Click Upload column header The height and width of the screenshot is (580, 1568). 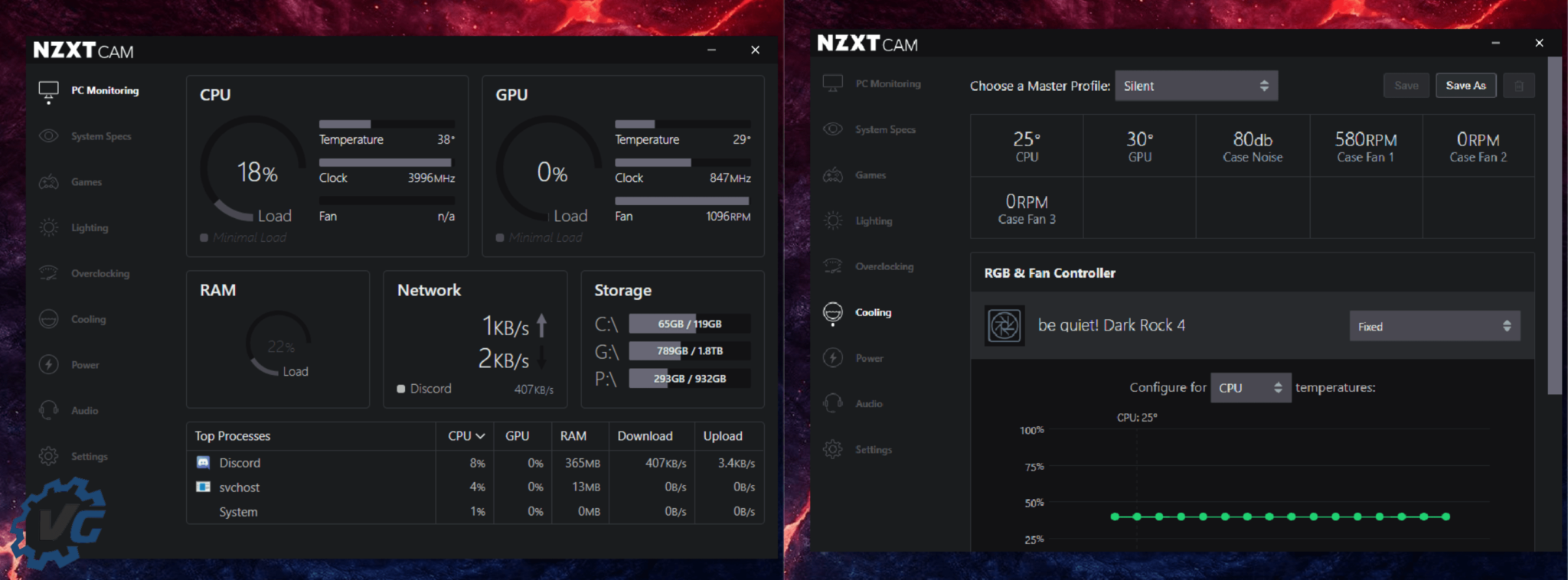(723, 436)
